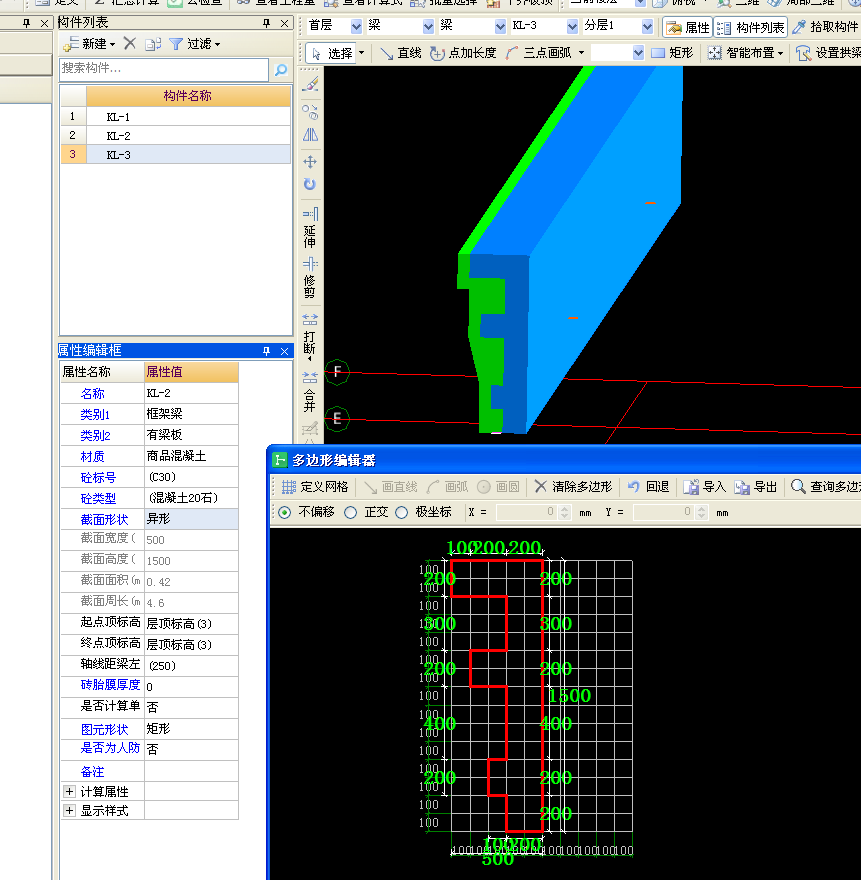Click the 导入 import tool
The height and width of the screenshot is (880, 861).
pyautogui.click(x=704, y=487)
